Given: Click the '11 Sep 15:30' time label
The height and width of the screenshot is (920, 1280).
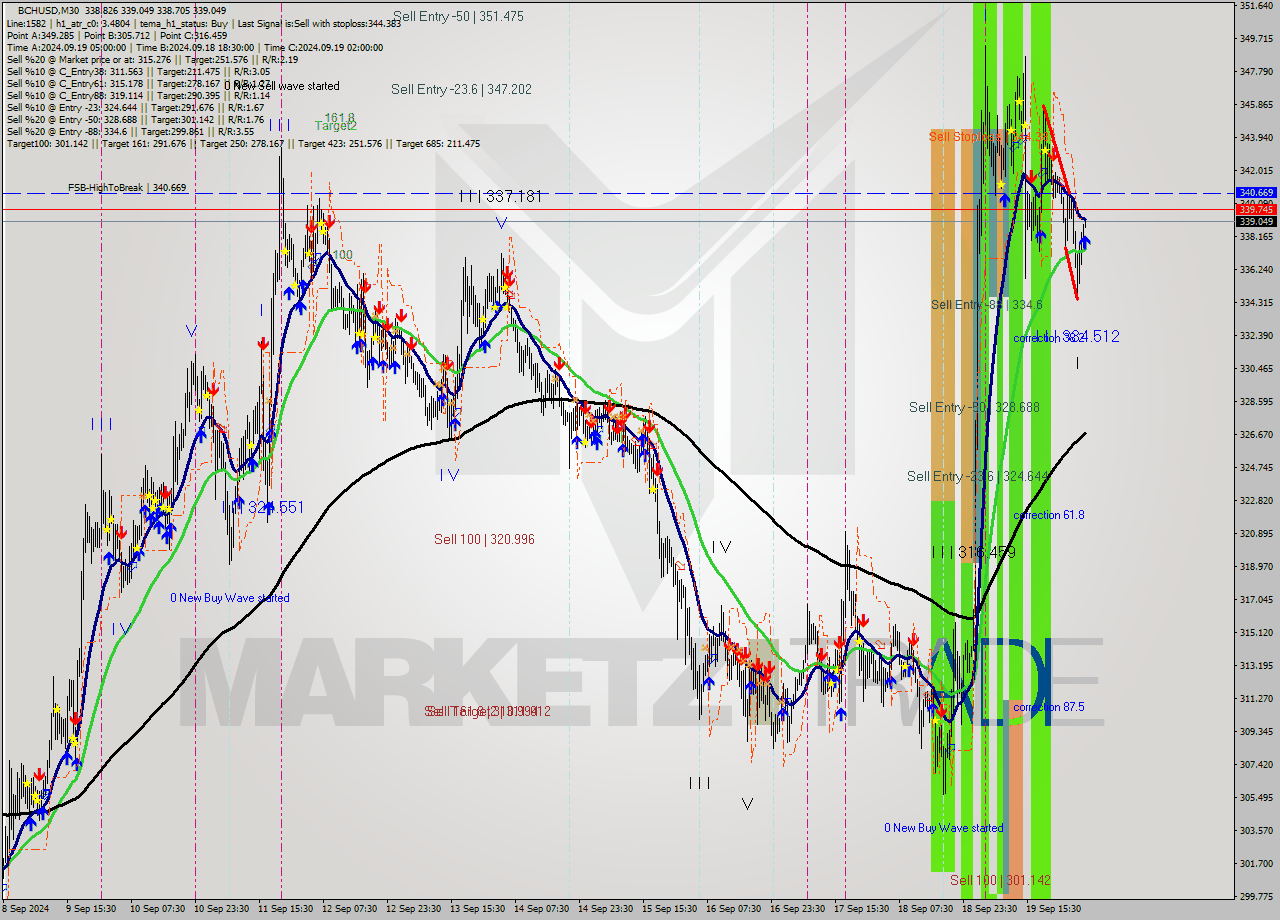Looking at the screenshot, I should coord(284,909).
